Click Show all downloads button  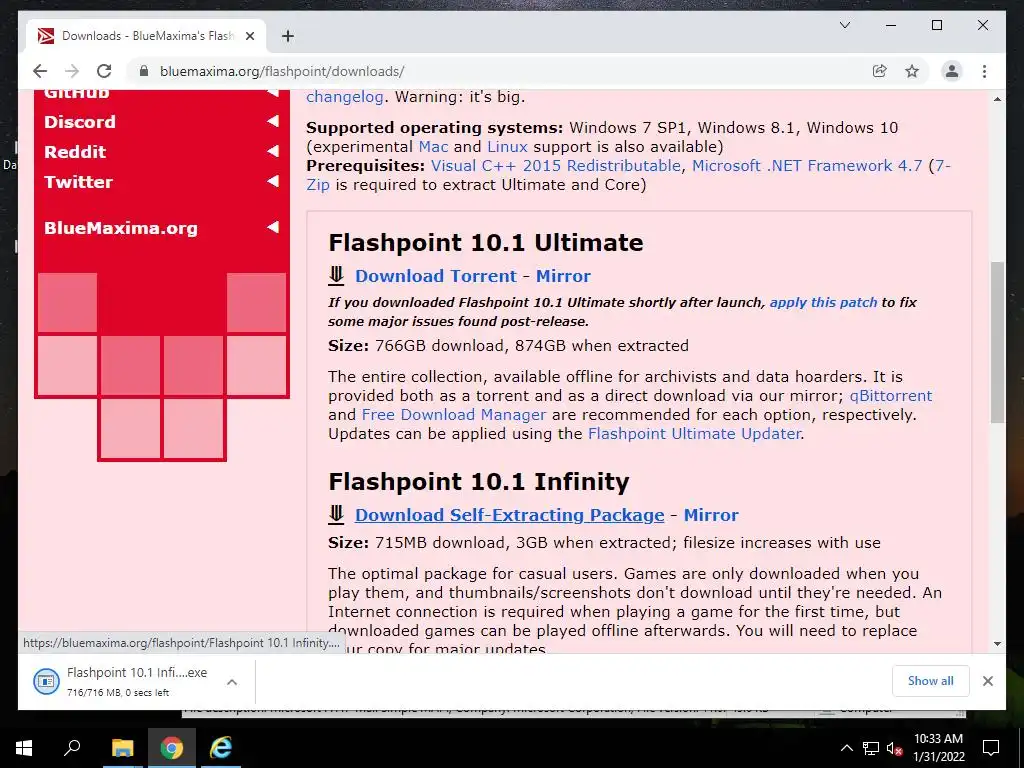coord(931,681)
